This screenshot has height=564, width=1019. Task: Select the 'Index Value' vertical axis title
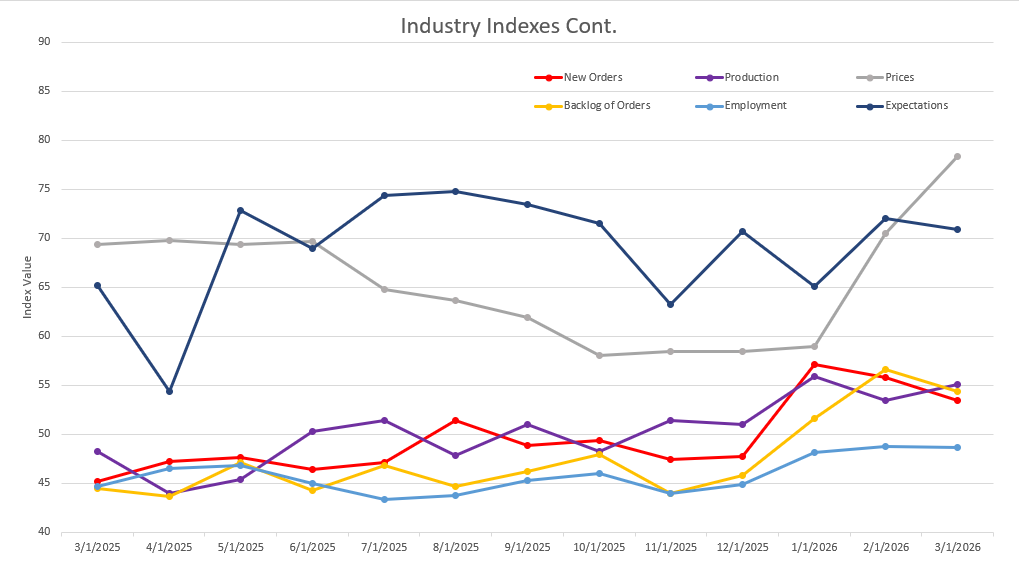(28, 287)
